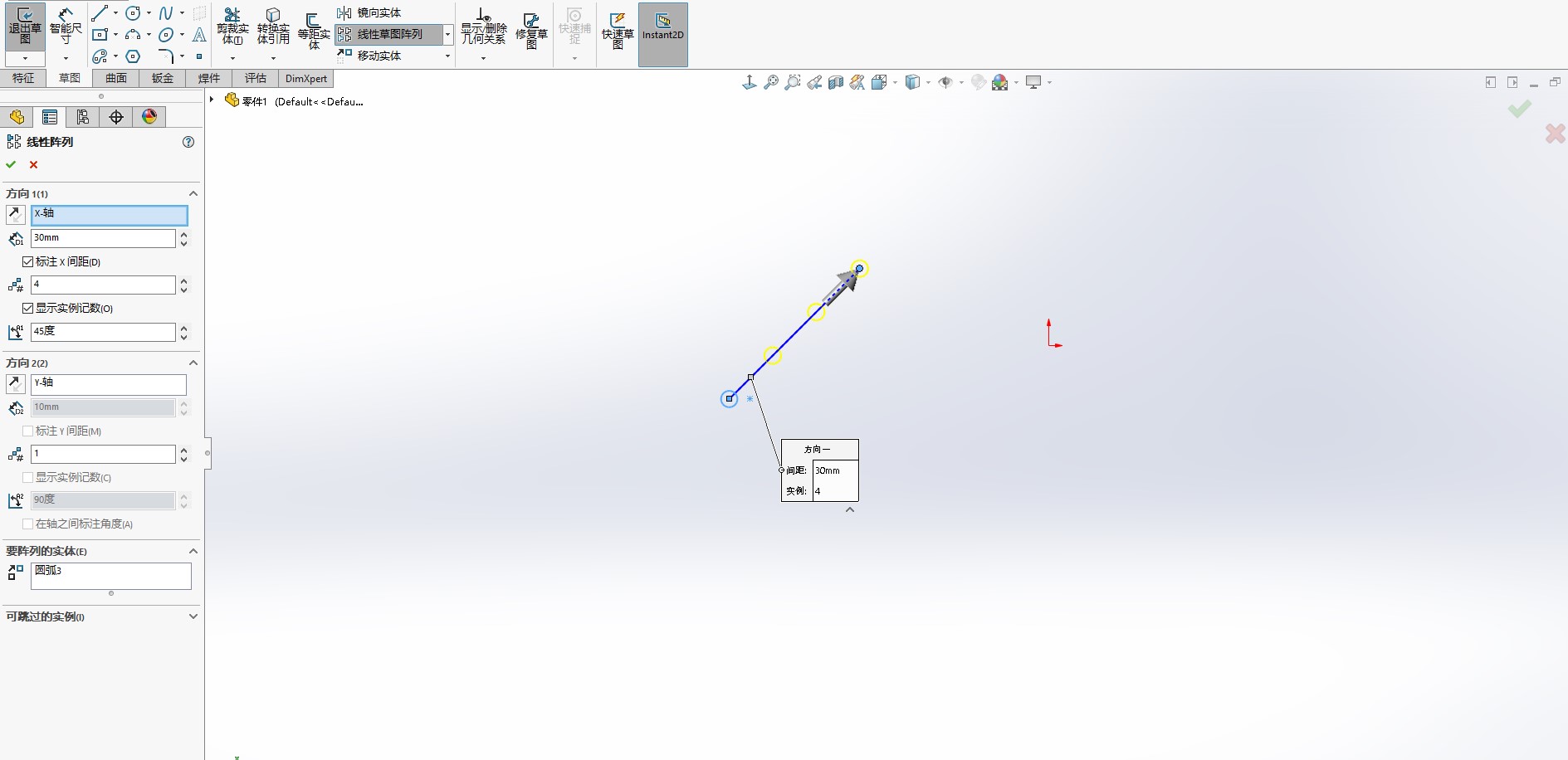1568x760 pixels.
Task: Open the FeatureManager design tree tab
Action: 17,117
